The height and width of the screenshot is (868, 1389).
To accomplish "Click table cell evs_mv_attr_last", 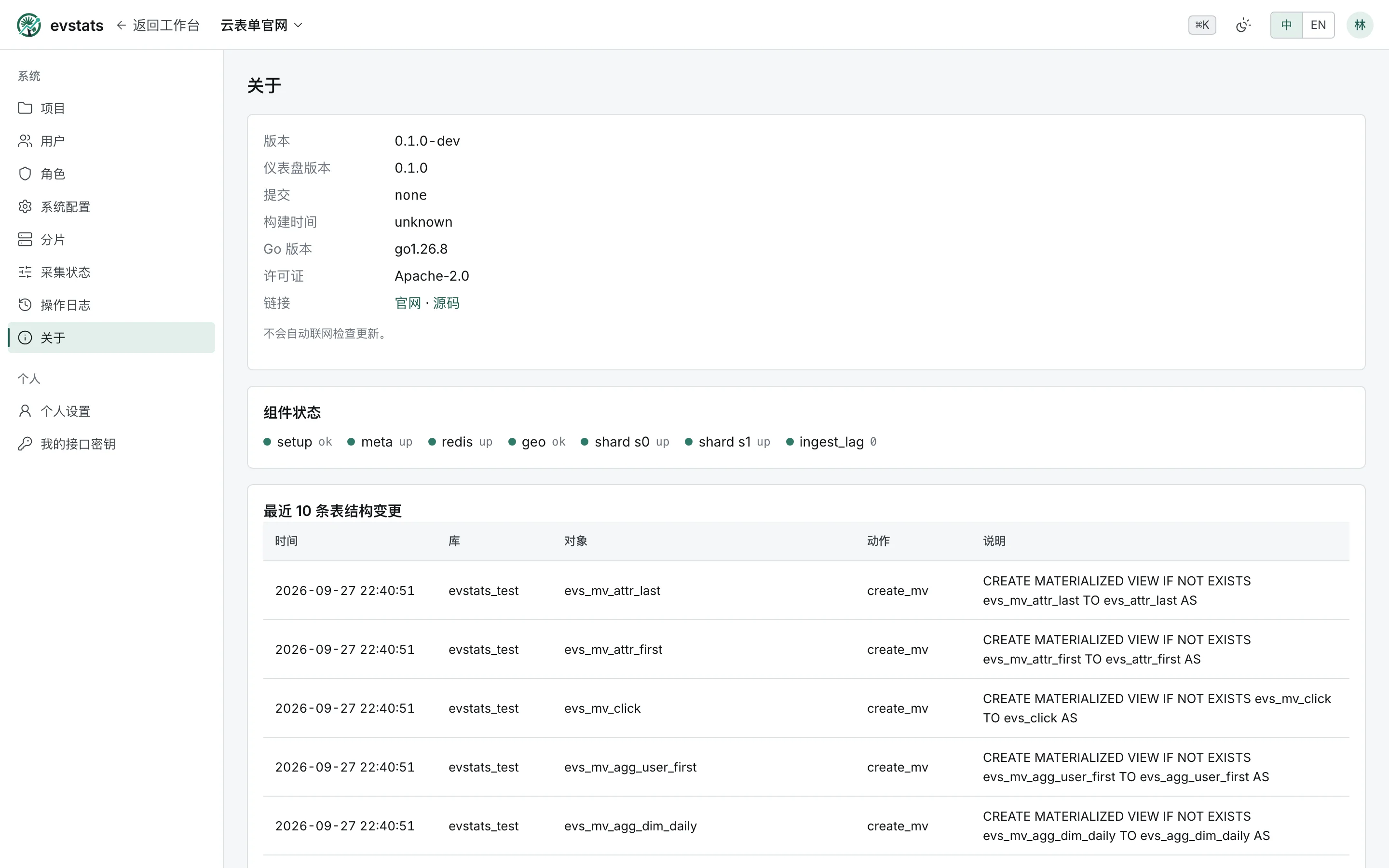I will (x=612, y=590).
